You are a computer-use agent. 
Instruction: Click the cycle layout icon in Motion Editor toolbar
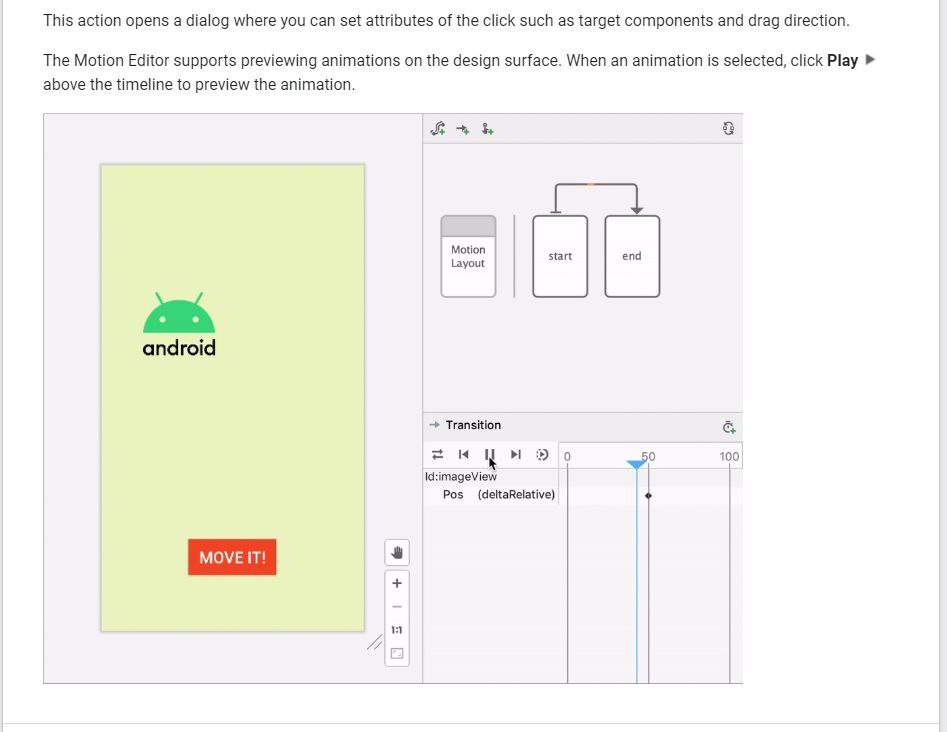click(x=728, y=128)
